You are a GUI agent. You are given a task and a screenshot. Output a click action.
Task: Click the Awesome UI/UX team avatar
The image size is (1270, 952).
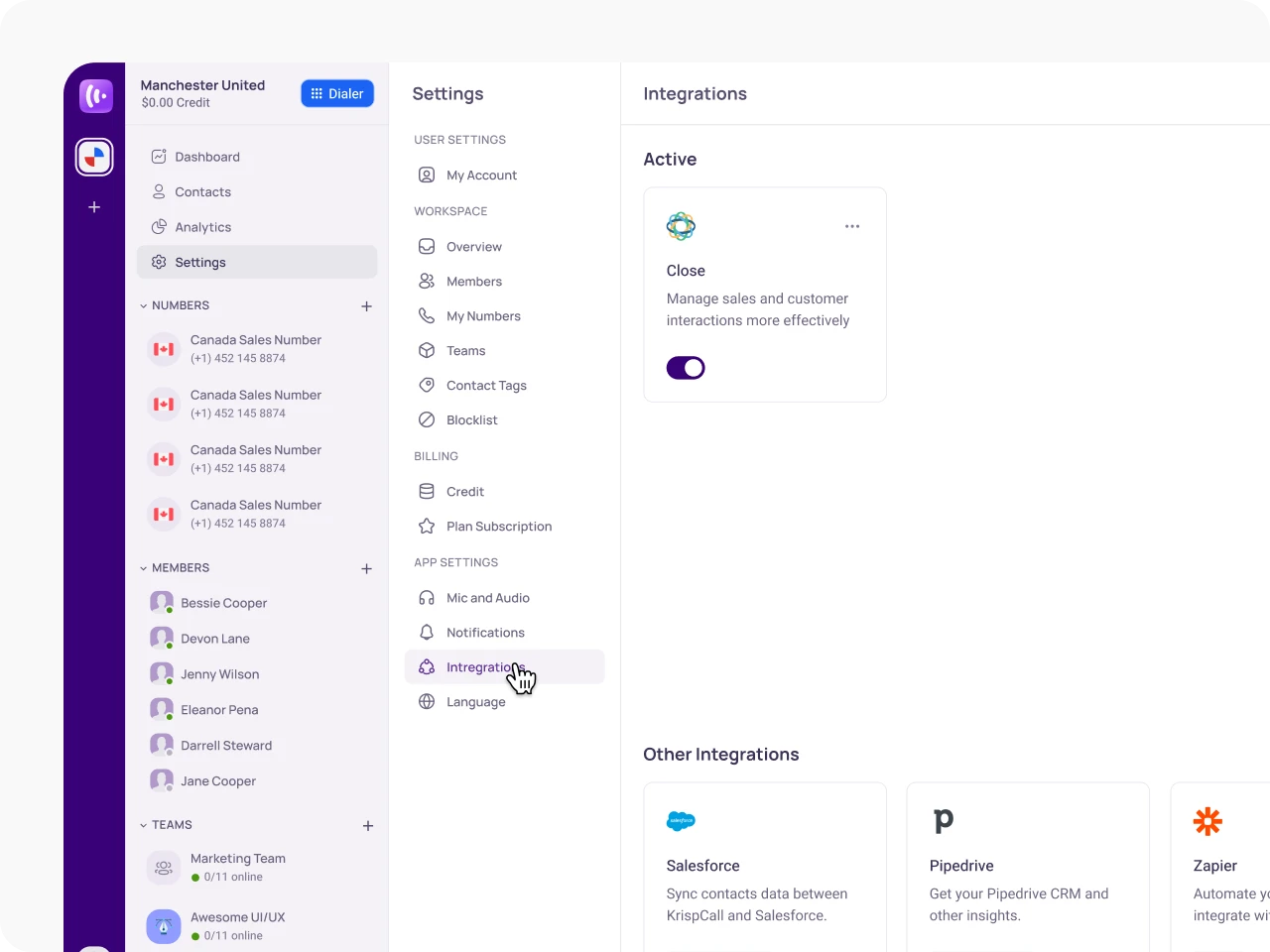(x=164, y=926)
